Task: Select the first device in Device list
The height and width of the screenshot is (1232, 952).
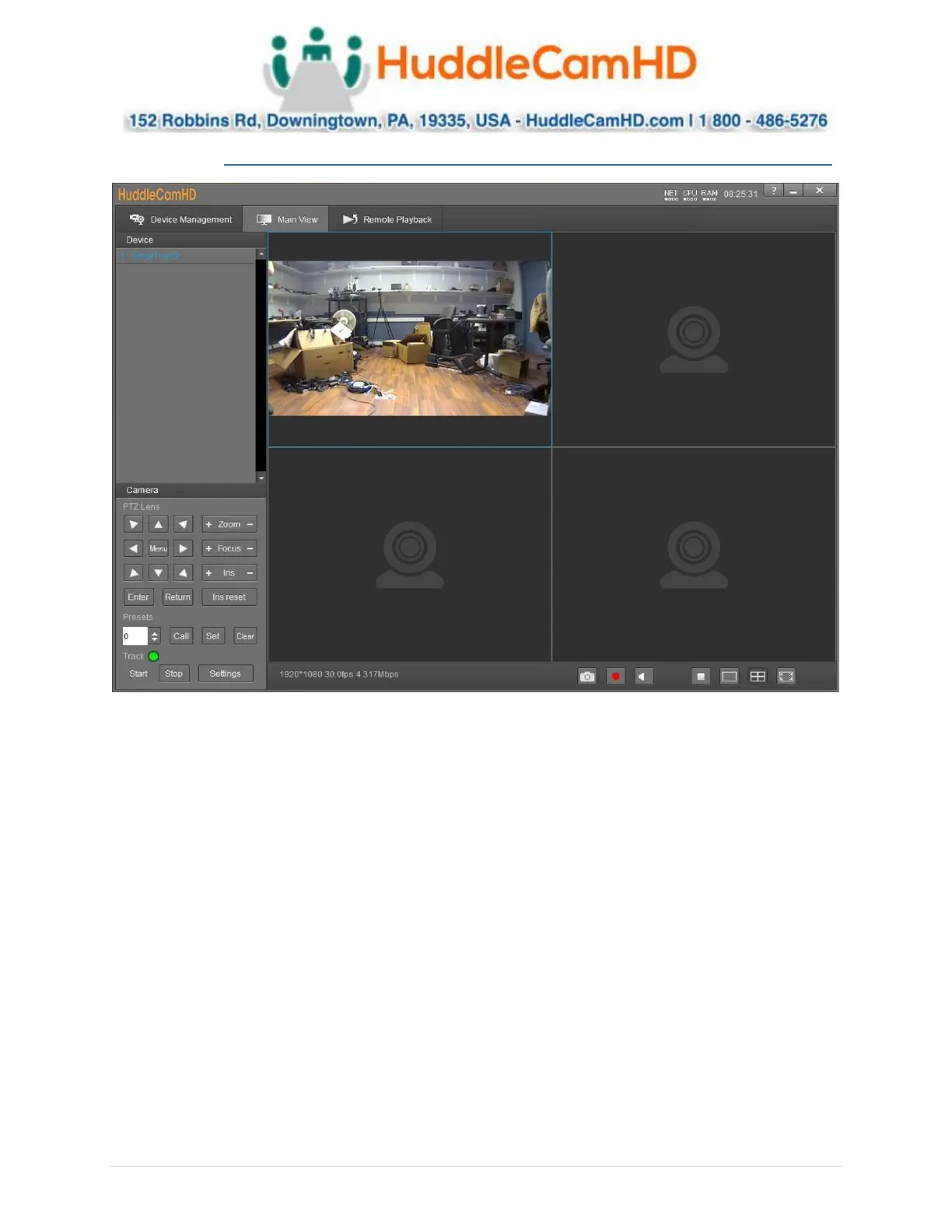Action: coord(186,256)
